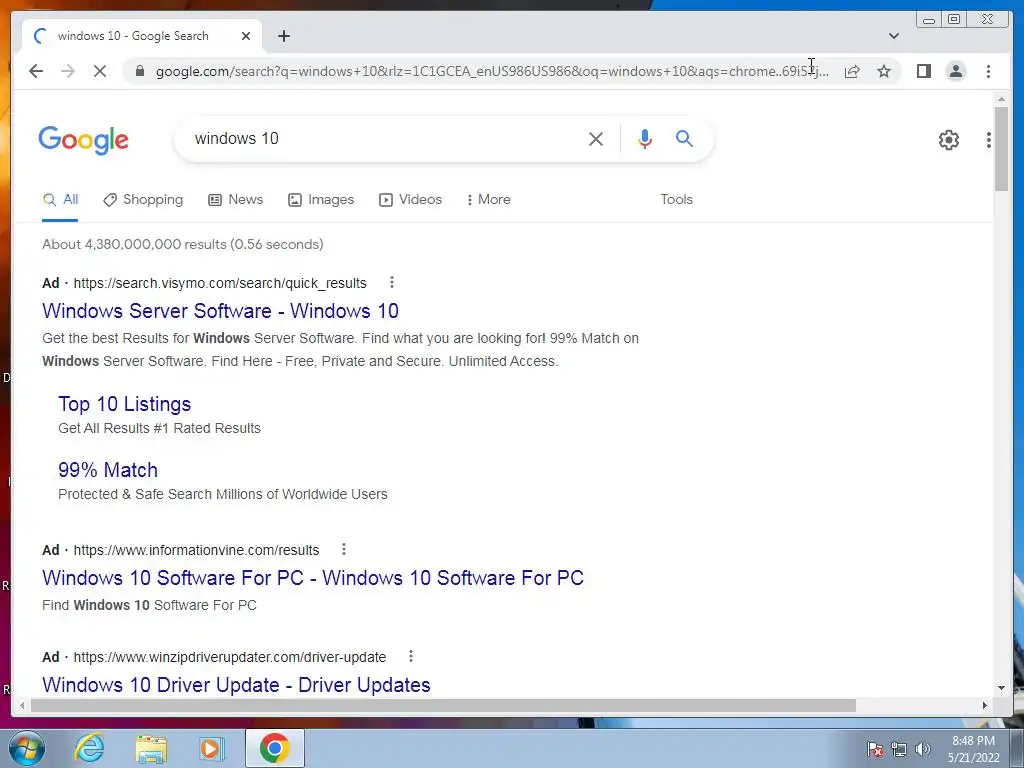Stop loading the page
The height and width of the screenshot is (768, 1024).
pyautogui.click(x=100, y=71)
